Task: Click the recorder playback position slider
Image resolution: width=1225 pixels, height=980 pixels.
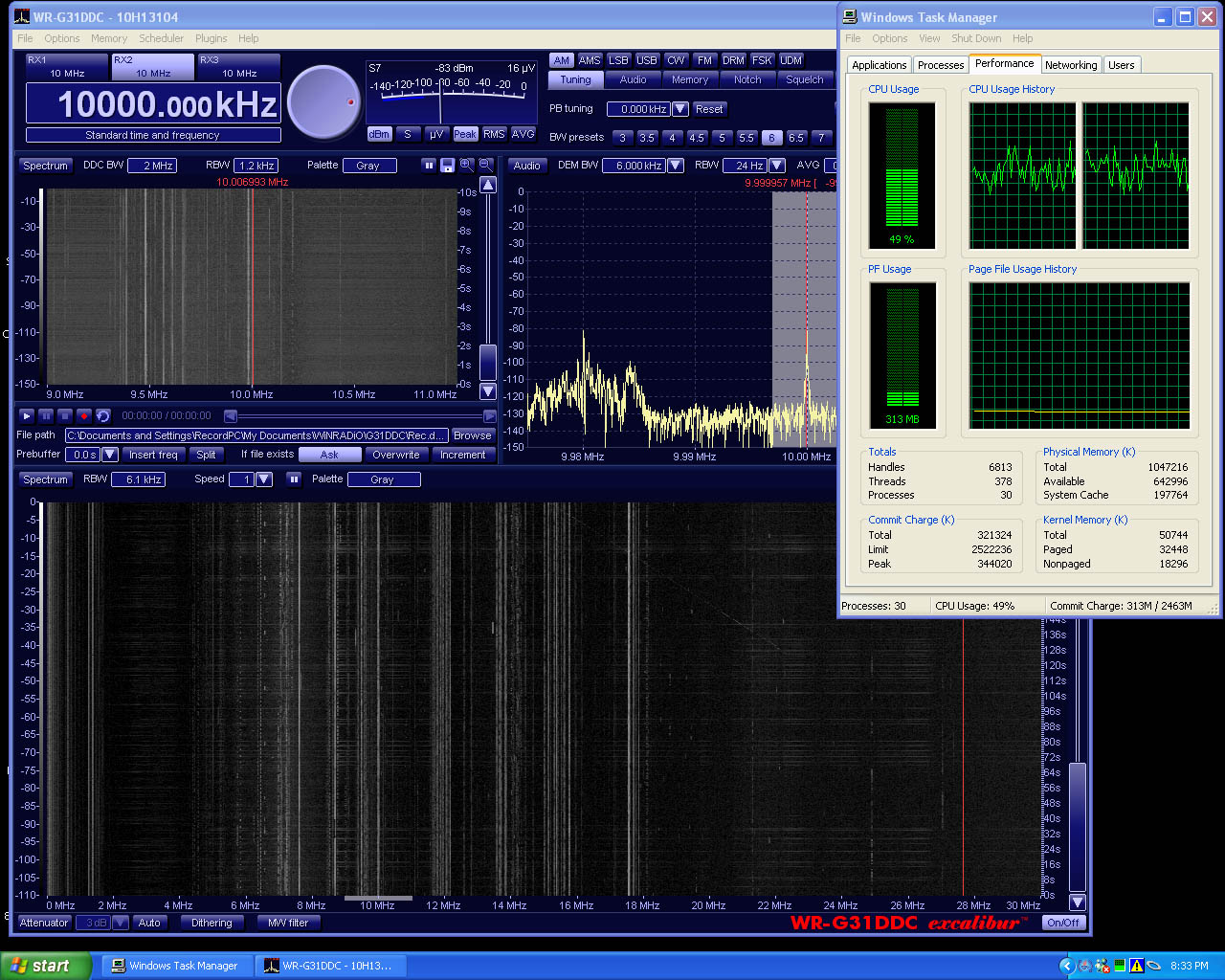Action: click(360, 416)
